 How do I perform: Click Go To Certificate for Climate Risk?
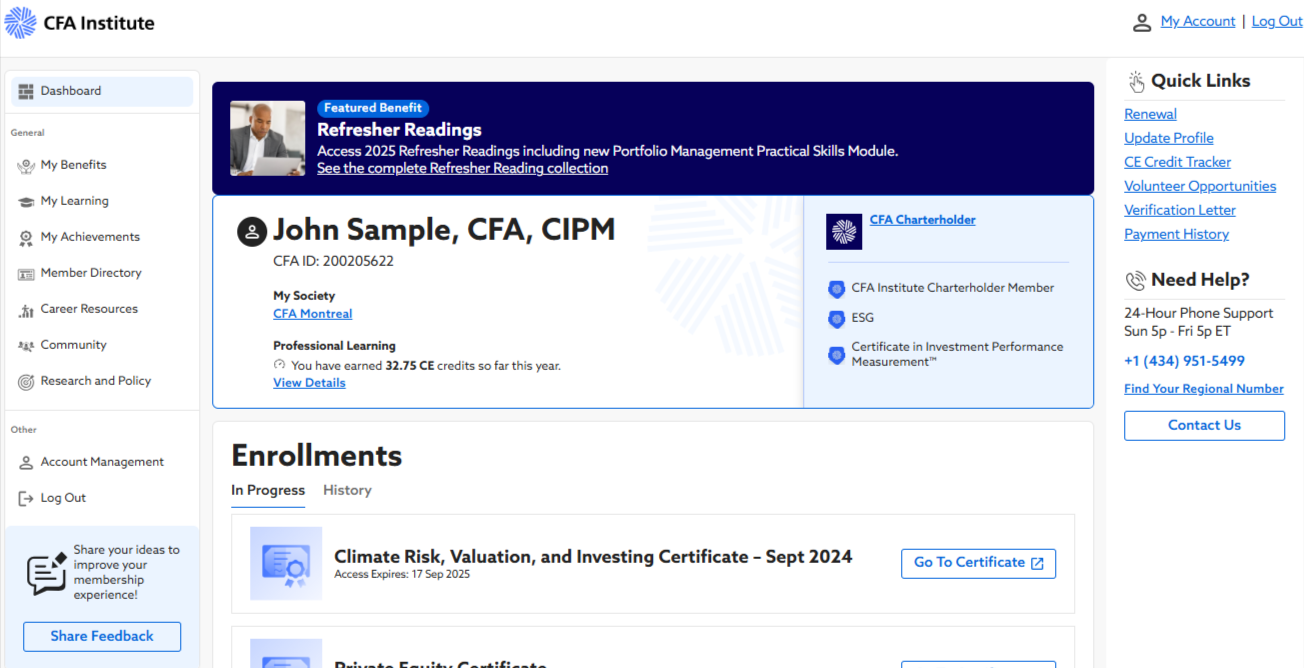[978, 563]
